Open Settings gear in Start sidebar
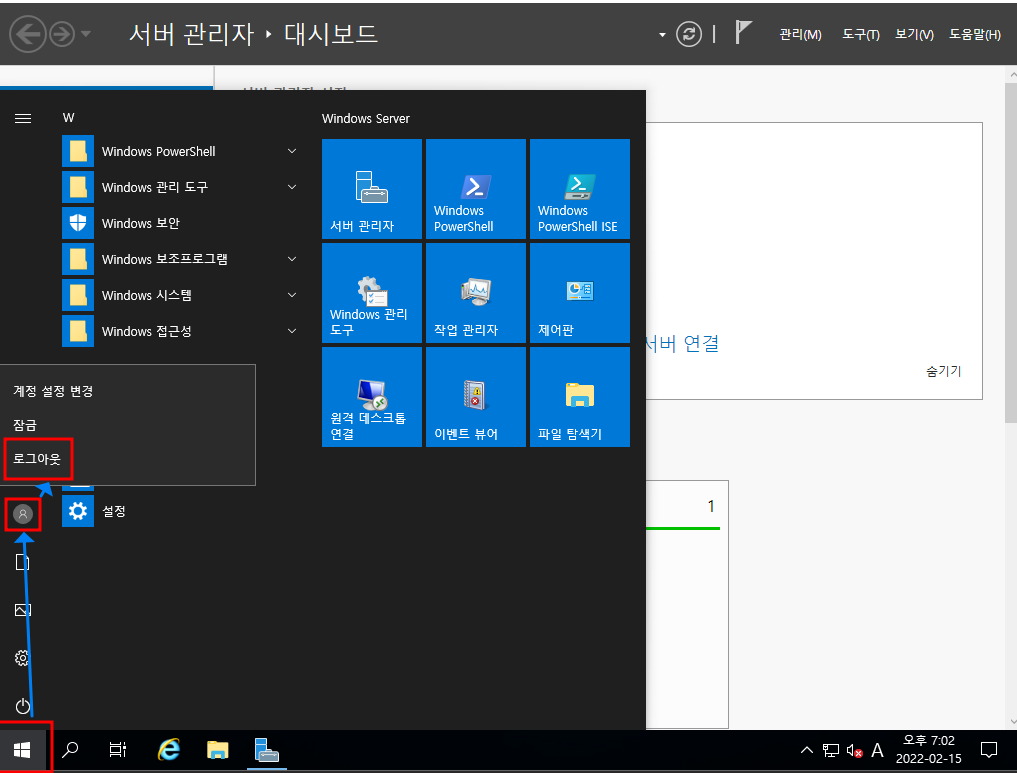Image resolution: width=1017 pixels, height=773 pixels. point(23,658)
